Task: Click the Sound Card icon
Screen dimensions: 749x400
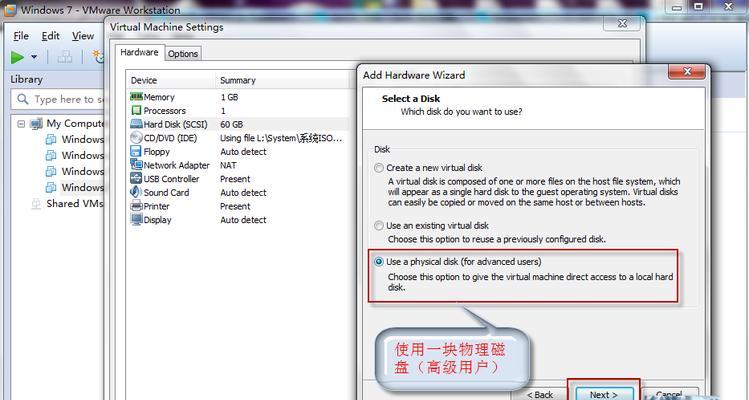Action: [136, 192]
